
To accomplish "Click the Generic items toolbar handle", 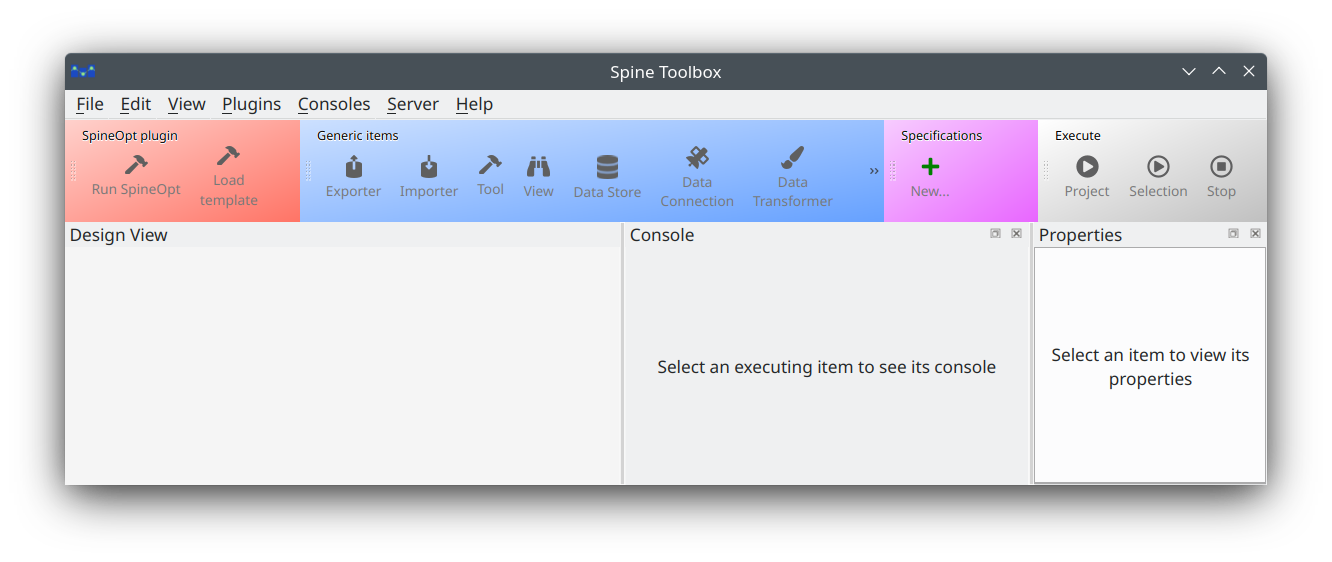I will 308,171.
